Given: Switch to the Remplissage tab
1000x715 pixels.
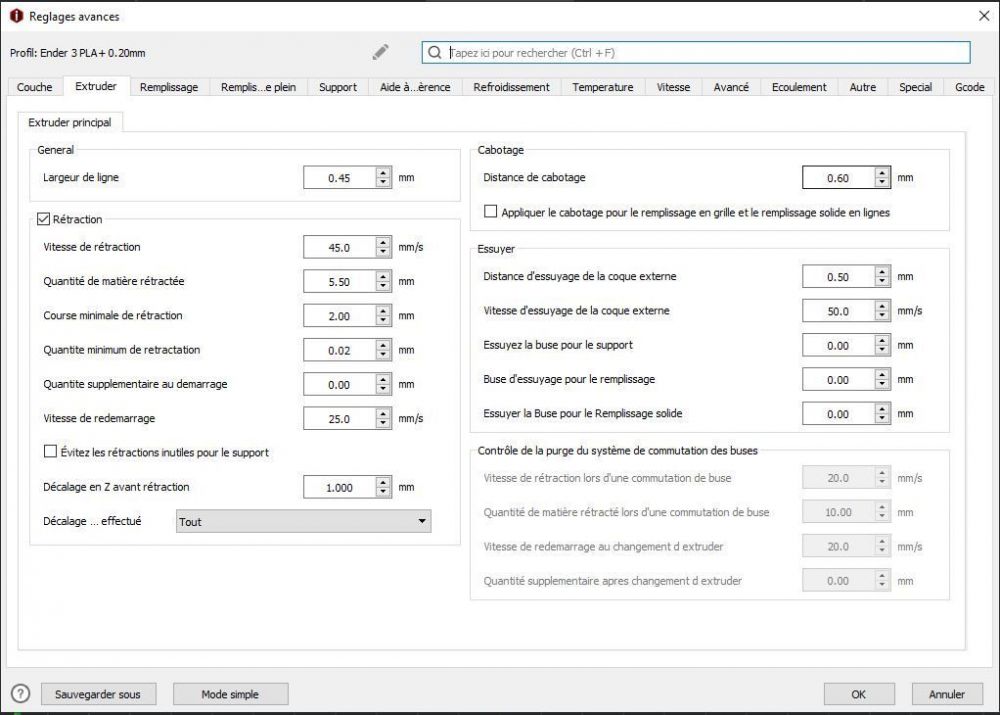Looking at the screenshot, I should click(x=169, y=87).
